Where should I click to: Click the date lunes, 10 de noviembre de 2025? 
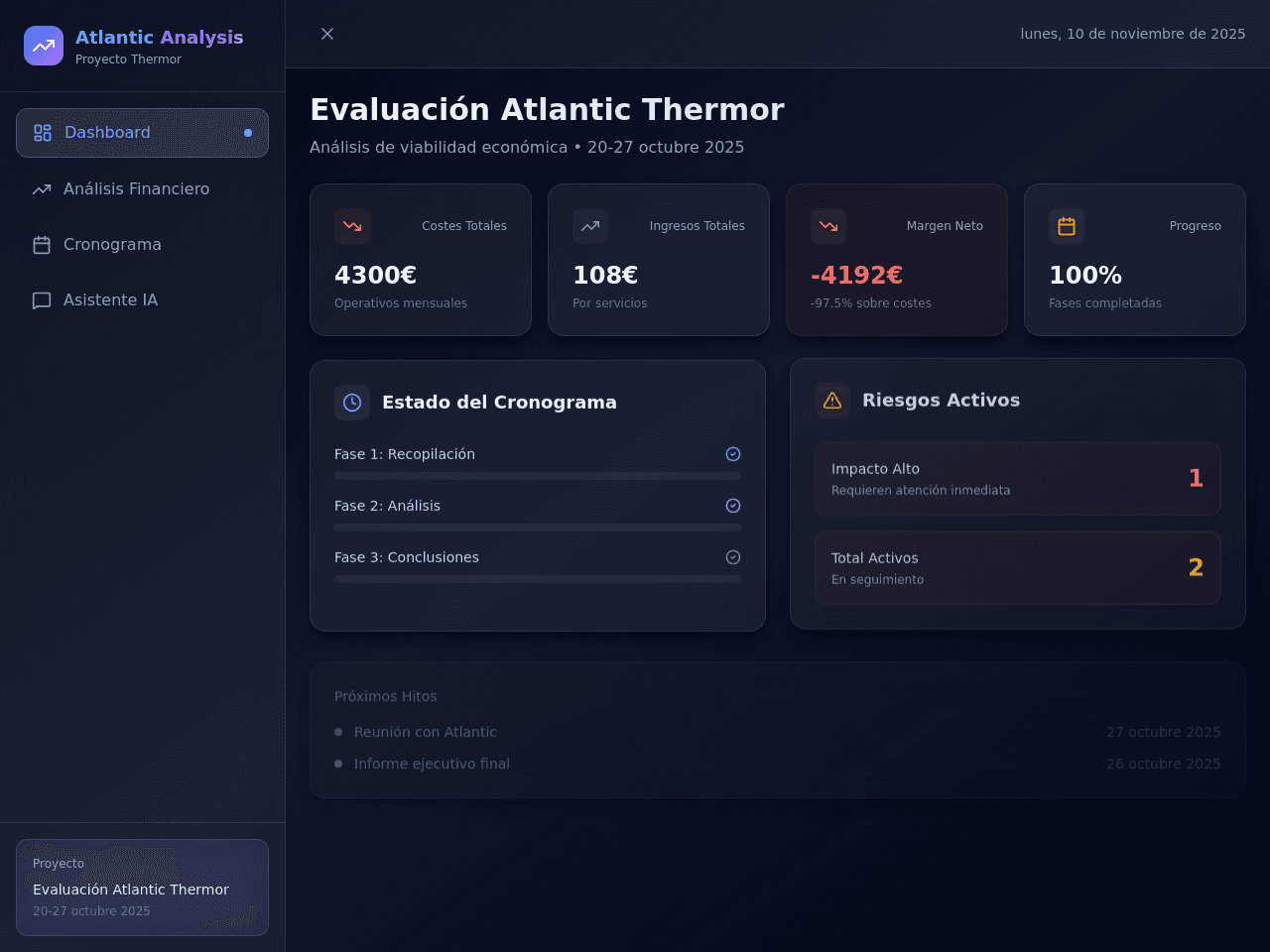[1133, 34]
